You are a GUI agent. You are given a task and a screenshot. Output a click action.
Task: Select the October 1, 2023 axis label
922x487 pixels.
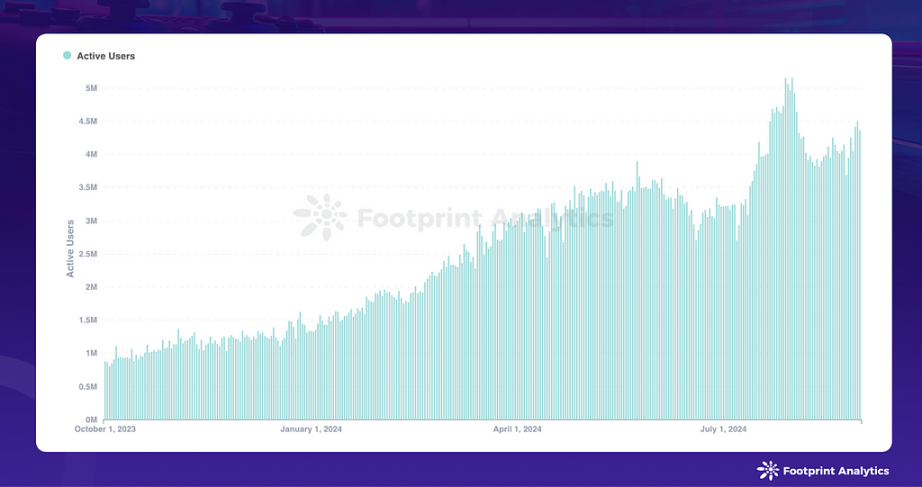pos(105,429)
